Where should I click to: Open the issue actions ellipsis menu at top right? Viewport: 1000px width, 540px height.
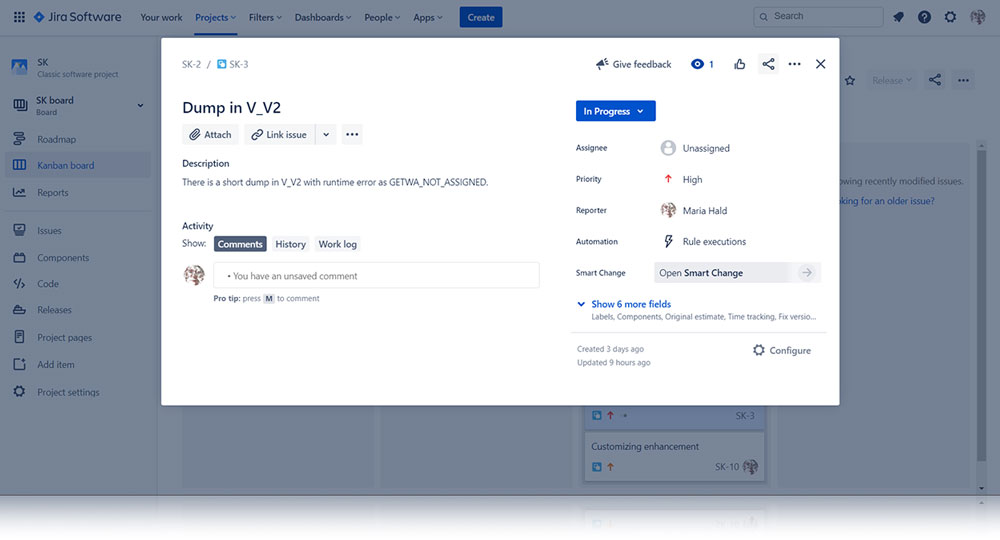point(795,64)
